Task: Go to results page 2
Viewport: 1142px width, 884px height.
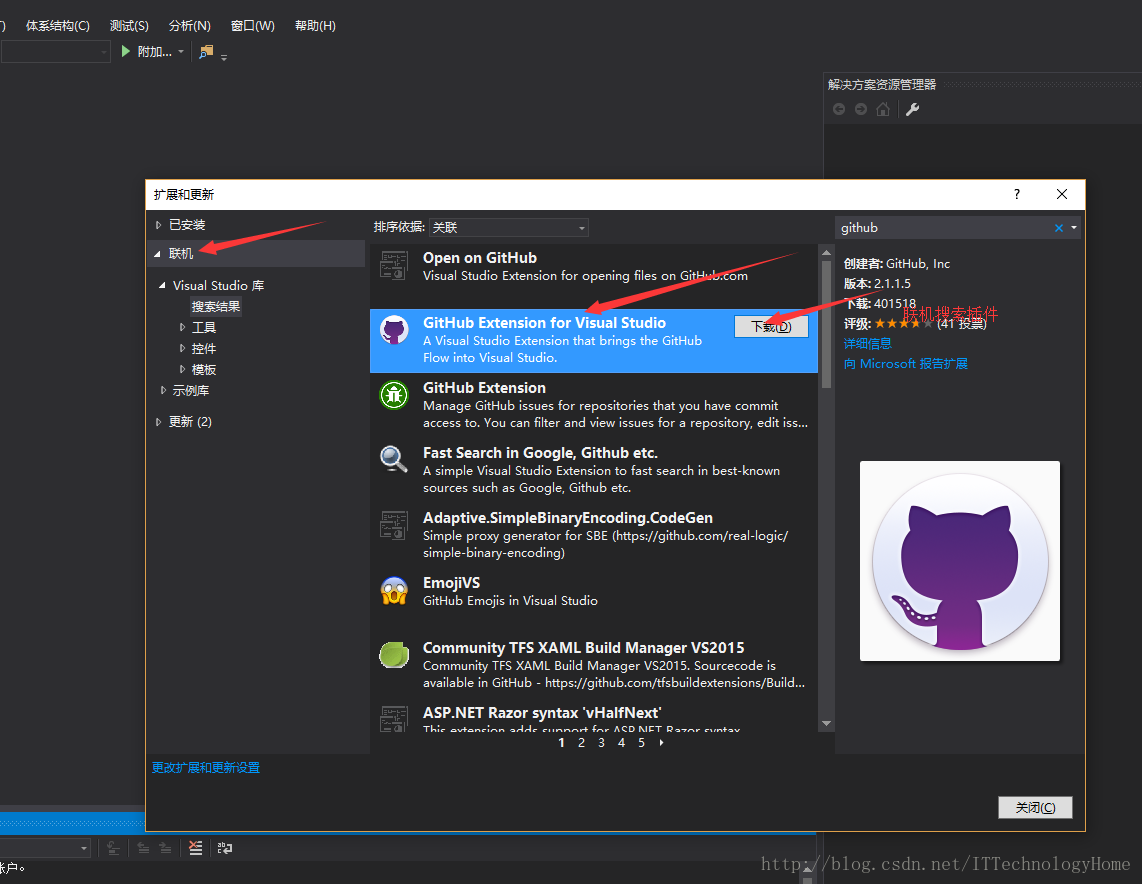Action: 581,743
